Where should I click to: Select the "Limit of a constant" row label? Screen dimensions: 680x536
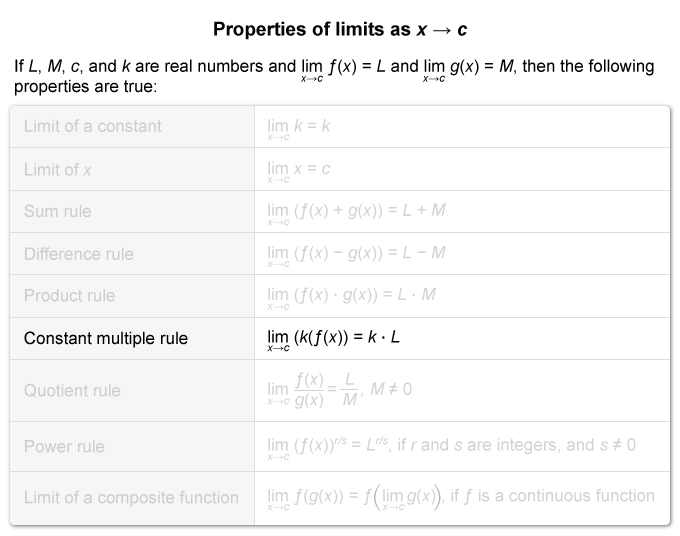coord(93,126)
